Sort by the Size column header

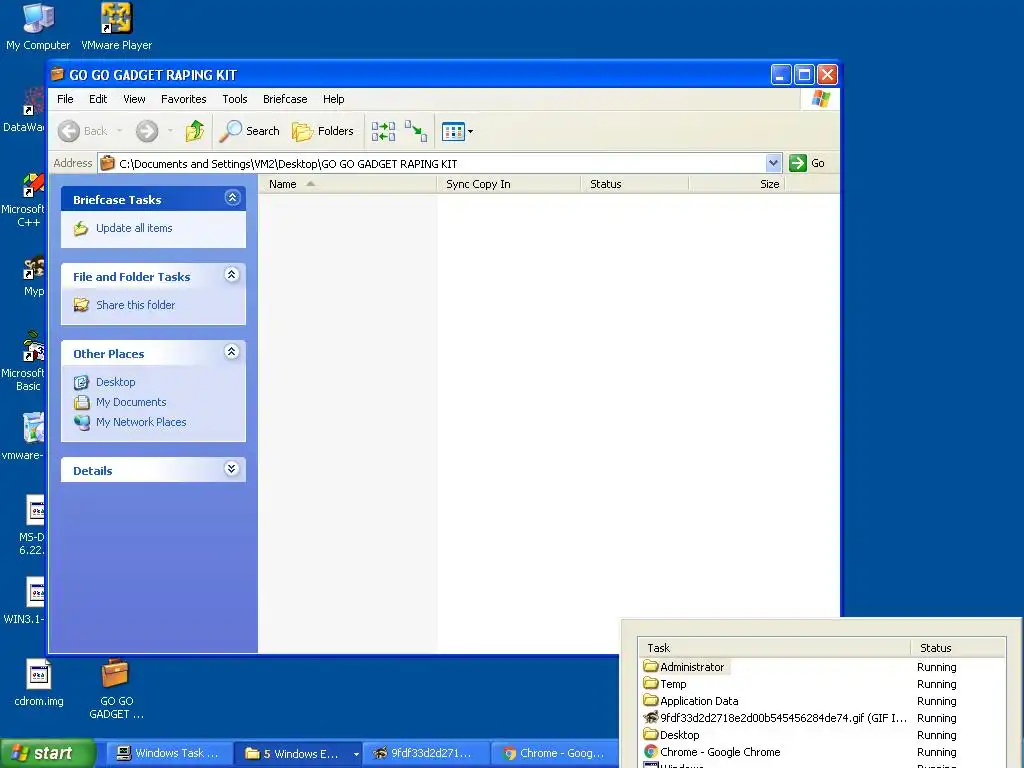(x=737, y=184)
